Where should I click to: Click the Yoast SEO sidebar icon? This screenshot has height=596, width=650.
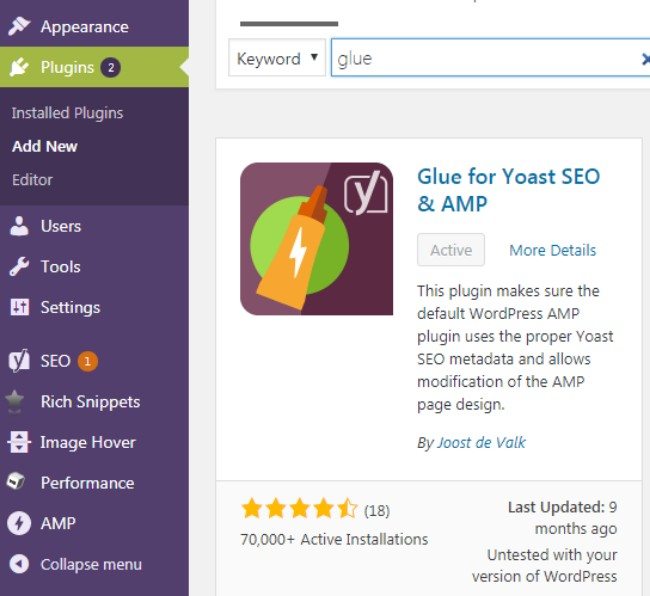(x=19, y=360)
